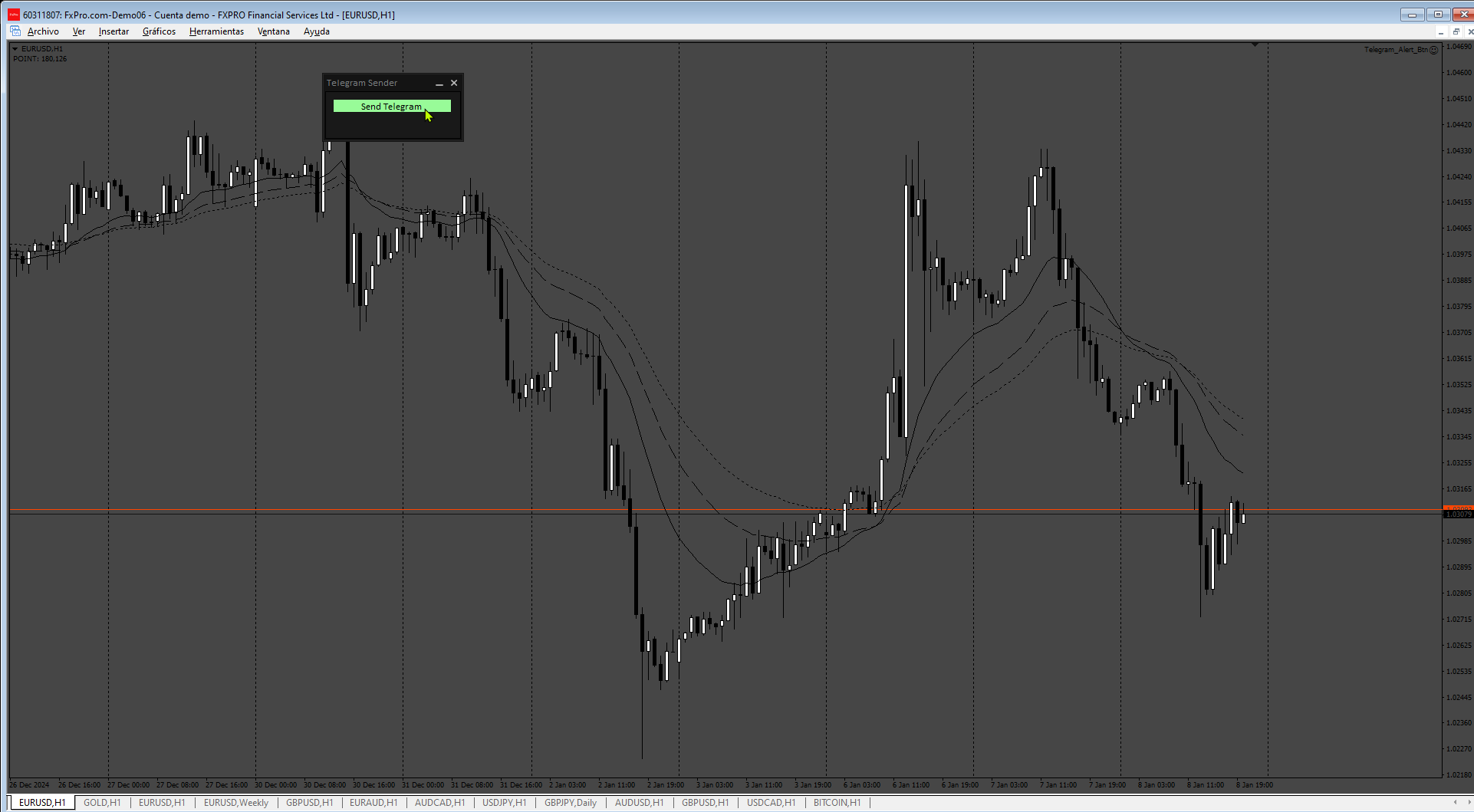Image resolution: width=1474 pixels, height=812 pixels.
Task: Click the 1.03079 current price label
Action: click(1459, 514)
